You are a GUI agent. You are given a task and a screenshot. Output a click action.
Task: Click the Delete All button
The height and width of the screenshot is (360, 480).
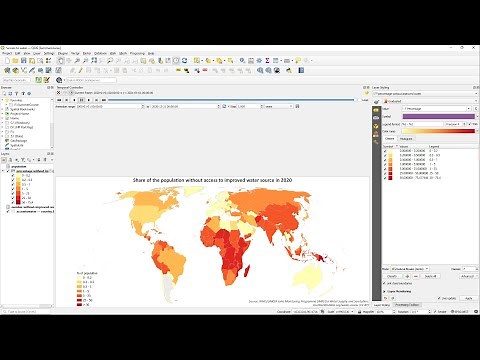[430, 276]
